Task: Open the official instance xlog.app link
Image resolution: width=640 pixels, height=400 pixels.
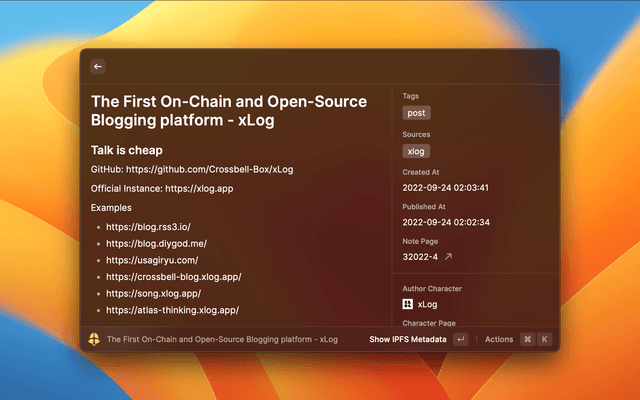Action: click(x=199, y=188)
